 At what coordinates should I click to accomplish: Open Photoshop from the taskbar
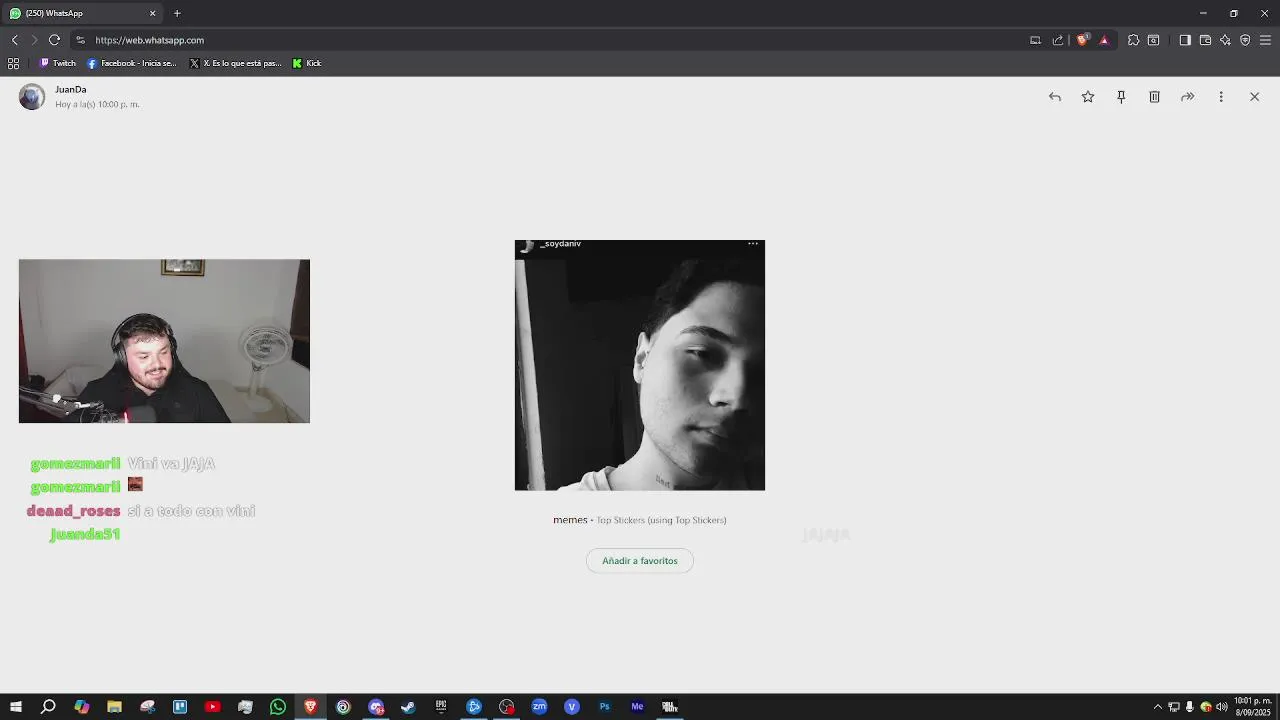tap(604, 707)
